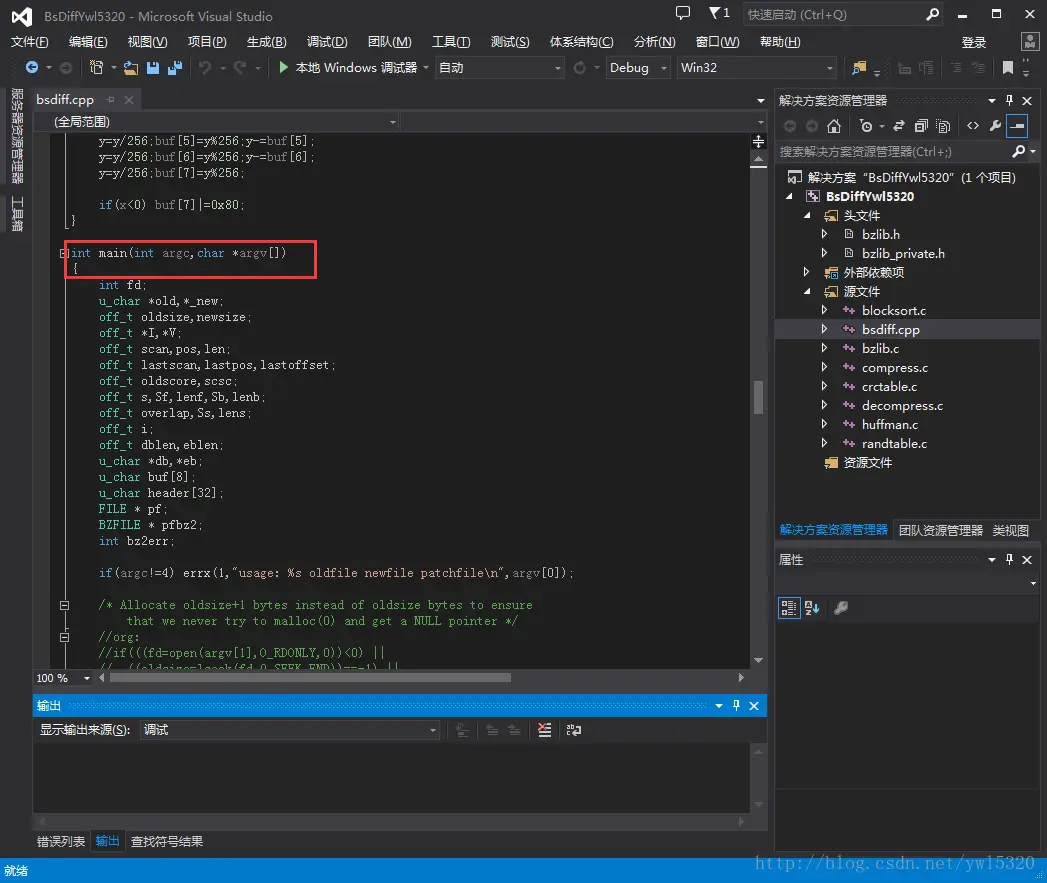Collapse the main function outline box
The width and height of the screenshot is (1047, 883).
pos(63,253)
